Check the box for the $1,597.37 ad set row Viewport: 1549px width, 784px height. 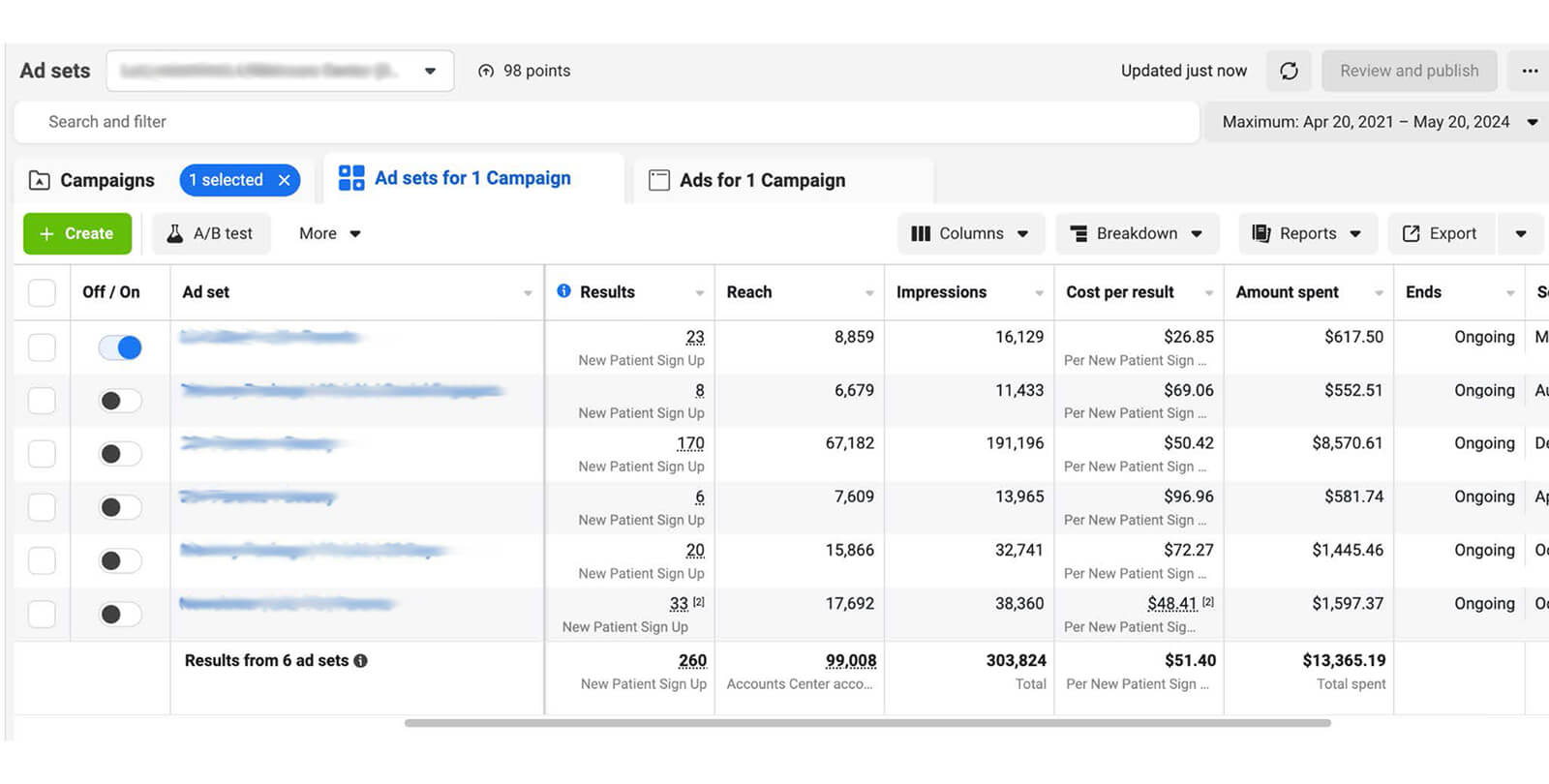[x=42, y=614]
